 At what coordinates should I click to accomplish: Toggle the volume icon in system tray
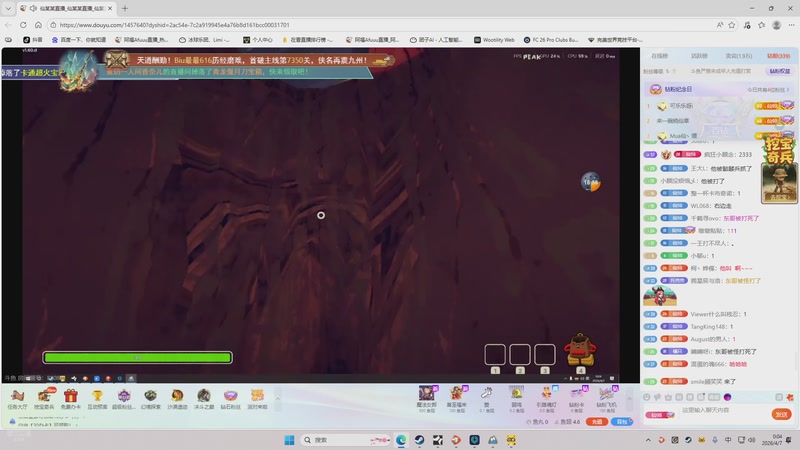[752, 440]
